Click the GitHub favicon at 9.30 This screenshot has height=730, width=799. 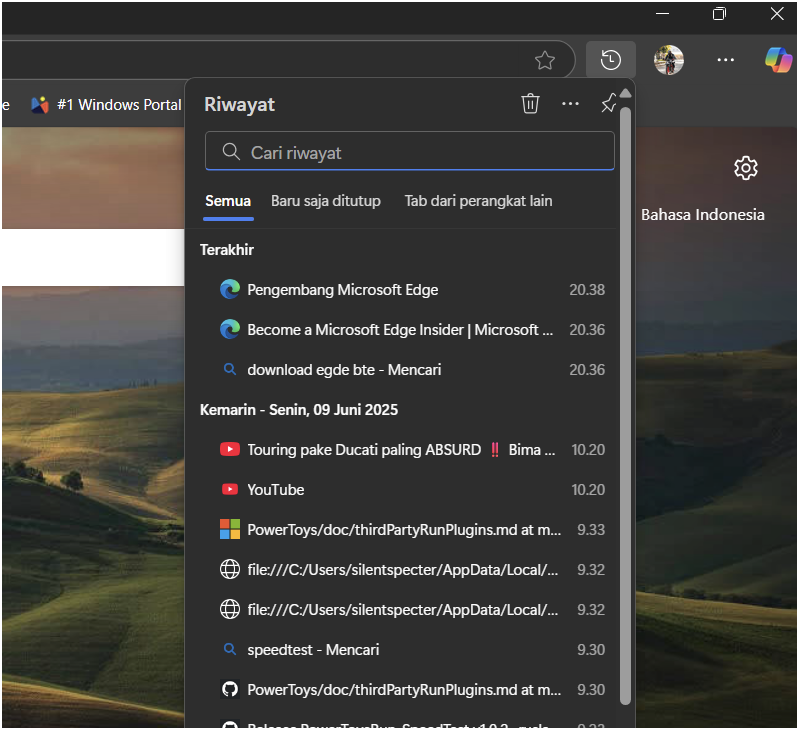230,689
